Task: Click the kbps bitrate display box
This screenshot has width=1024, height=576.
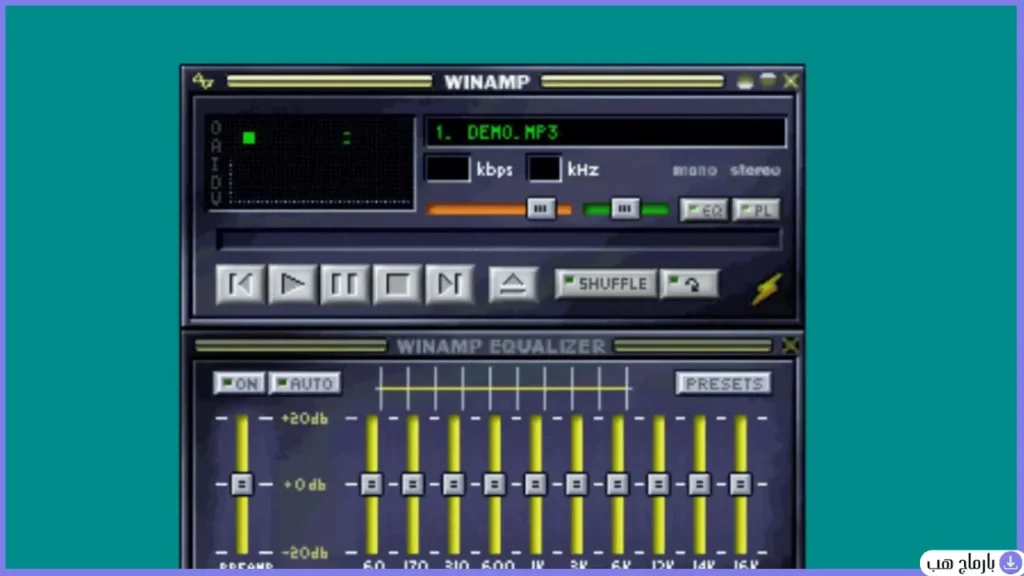Action: [x=447, y=169]
